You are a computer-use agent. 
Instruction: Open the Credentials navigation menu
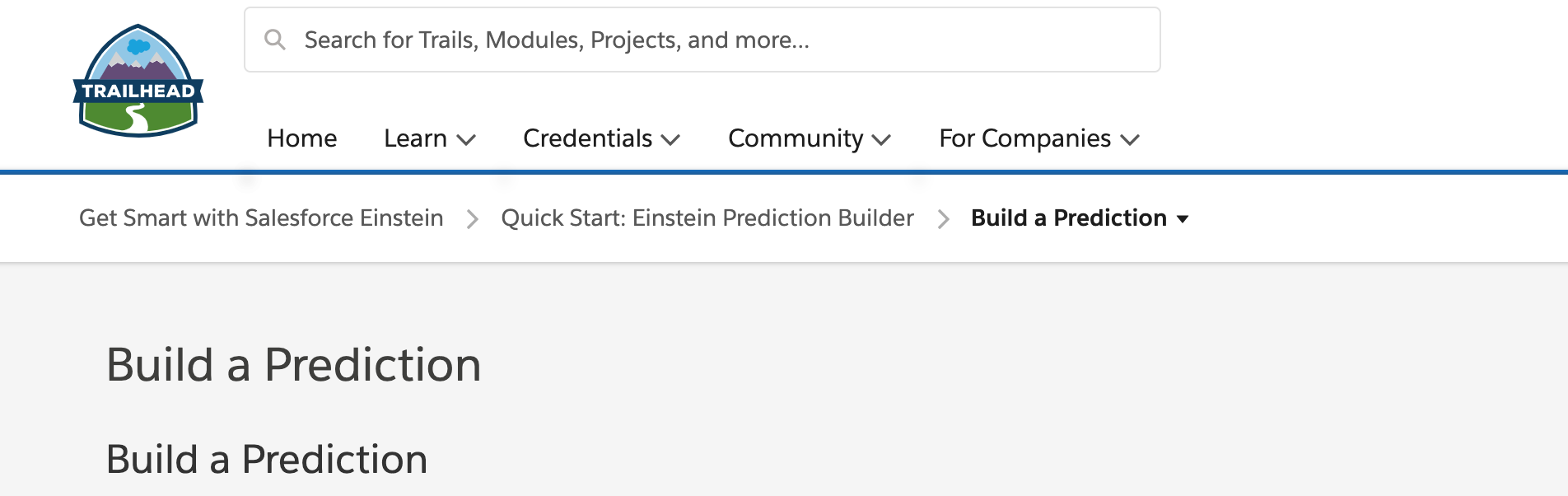click(x=587, y=138)
